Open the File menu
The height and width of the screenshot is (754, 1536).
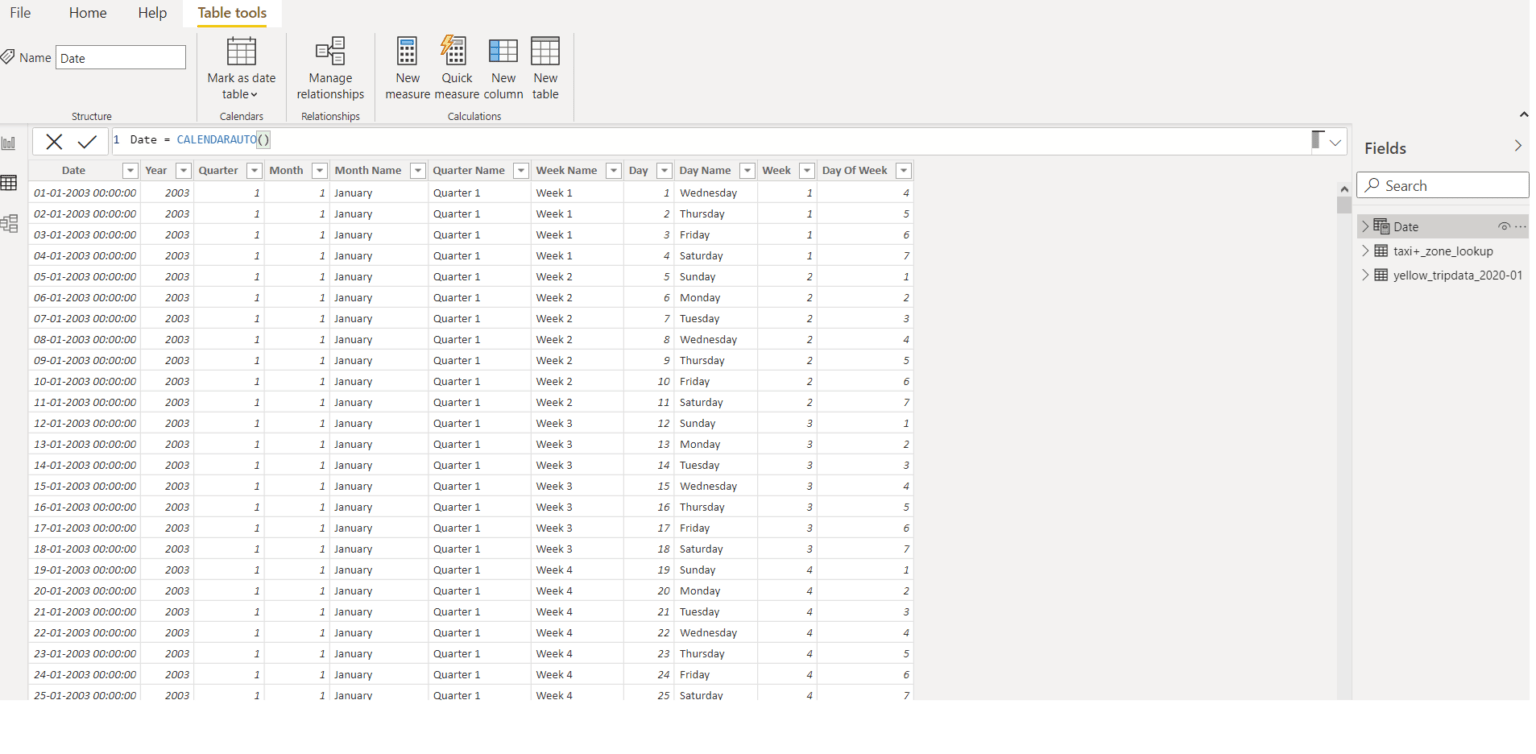(20, 13)
